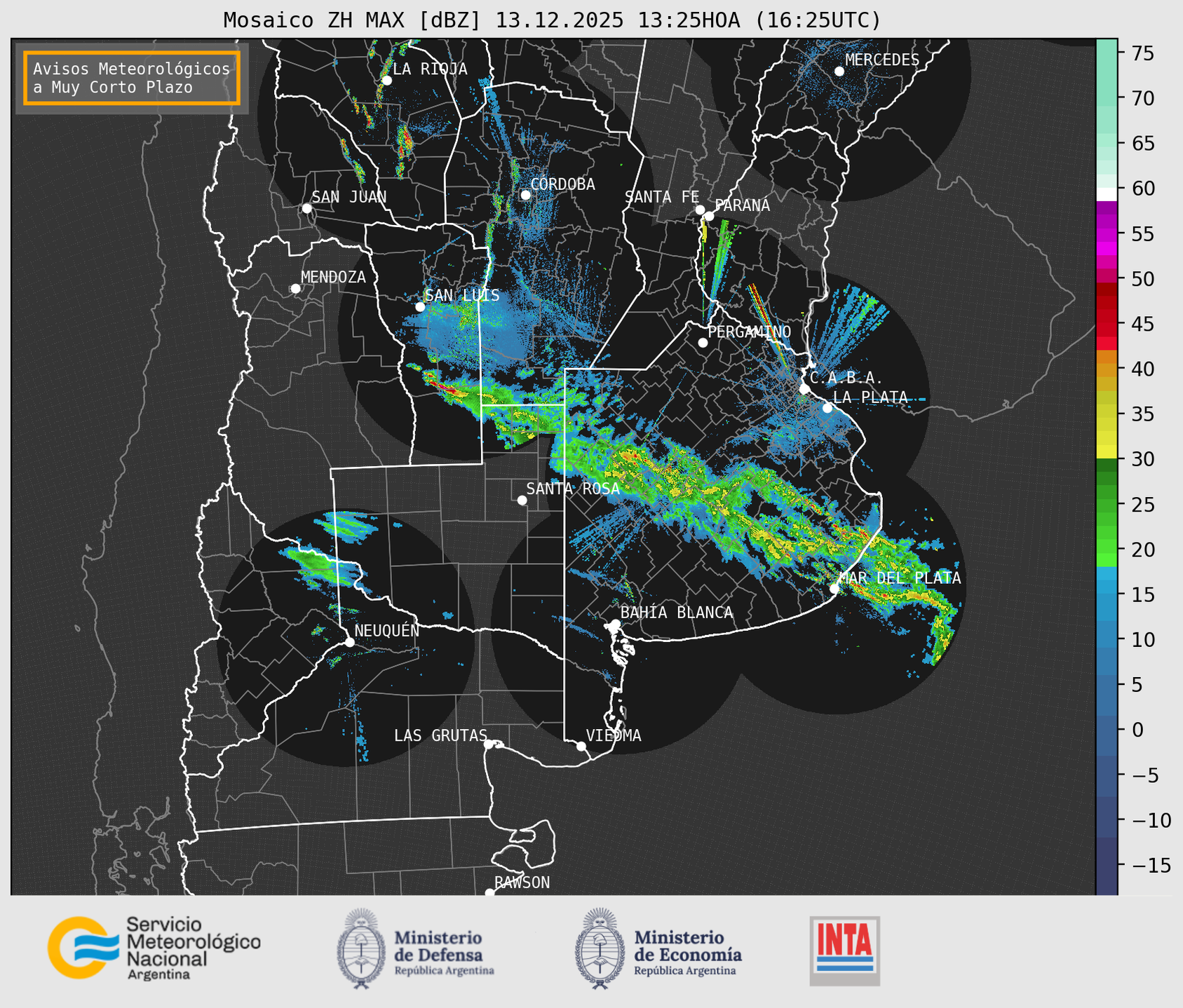1183x1008 pixels.
Task: Select the C.A.B.A. city label
Action: [x=846, y=379]
